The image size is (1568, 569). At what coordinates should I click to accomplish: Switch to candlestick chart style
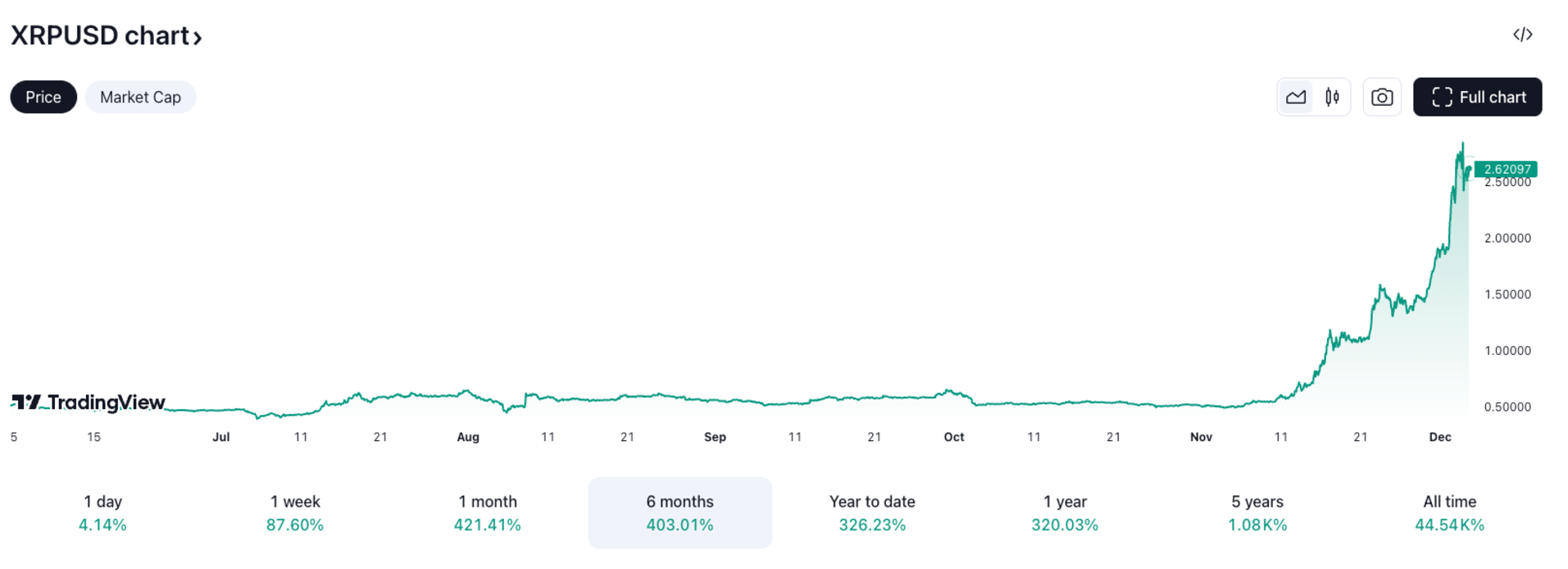1332,98
